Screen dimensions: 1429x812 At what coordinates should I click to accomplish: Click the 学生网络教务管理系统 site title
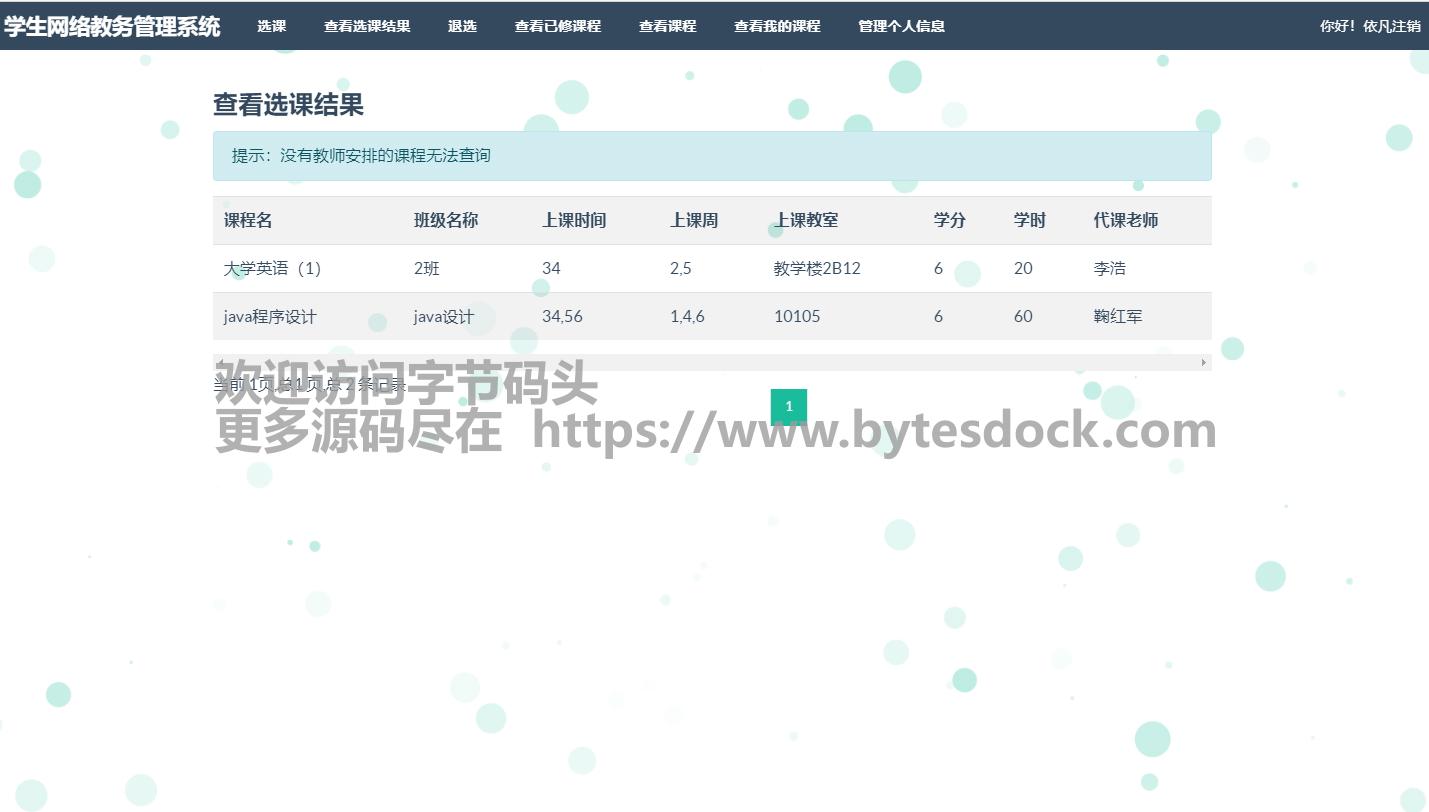tap(112, 26)
